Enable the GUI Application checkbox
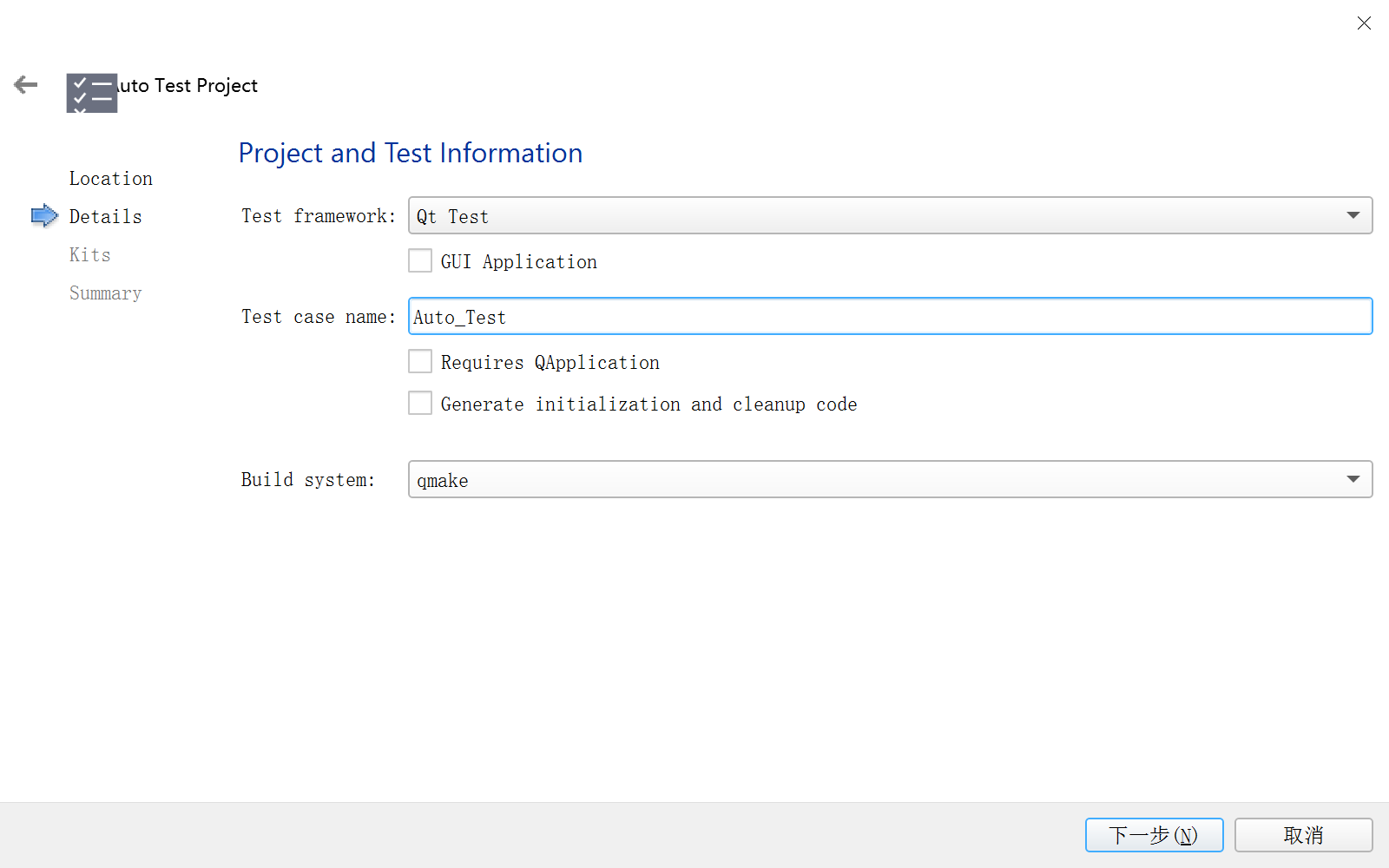 click(420, 260)
